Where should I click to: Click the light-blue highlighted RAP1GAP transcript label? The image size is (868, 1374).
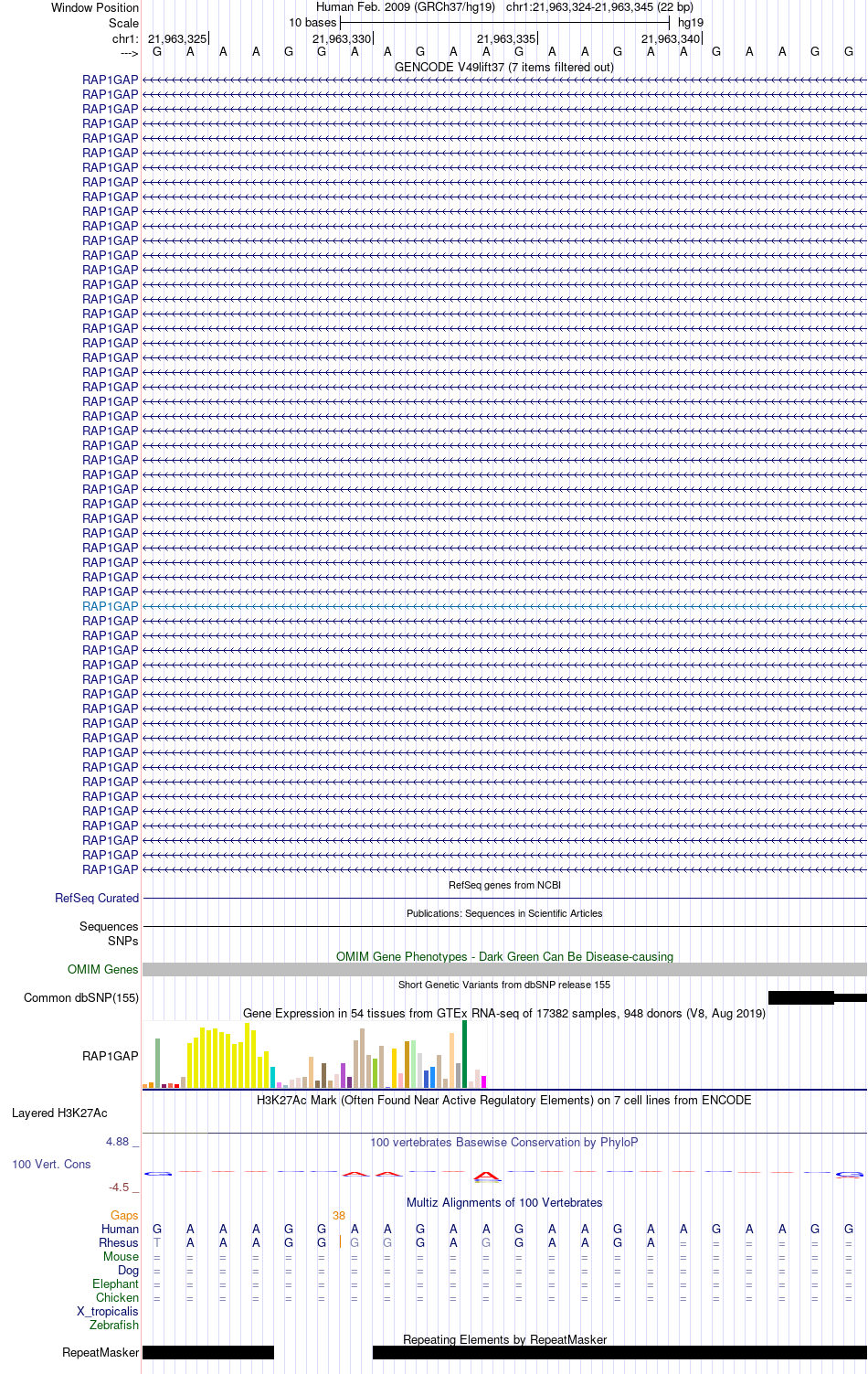pyautogui.click(x=111, y=606)
